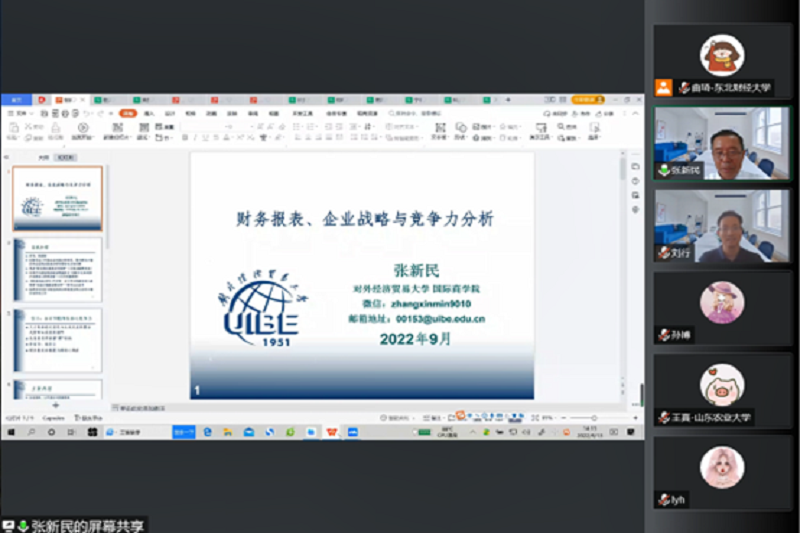Select the 开始 ribbon tab
Image resolution: width=800 pixels, height=533 pixels.
pos(128,113)
